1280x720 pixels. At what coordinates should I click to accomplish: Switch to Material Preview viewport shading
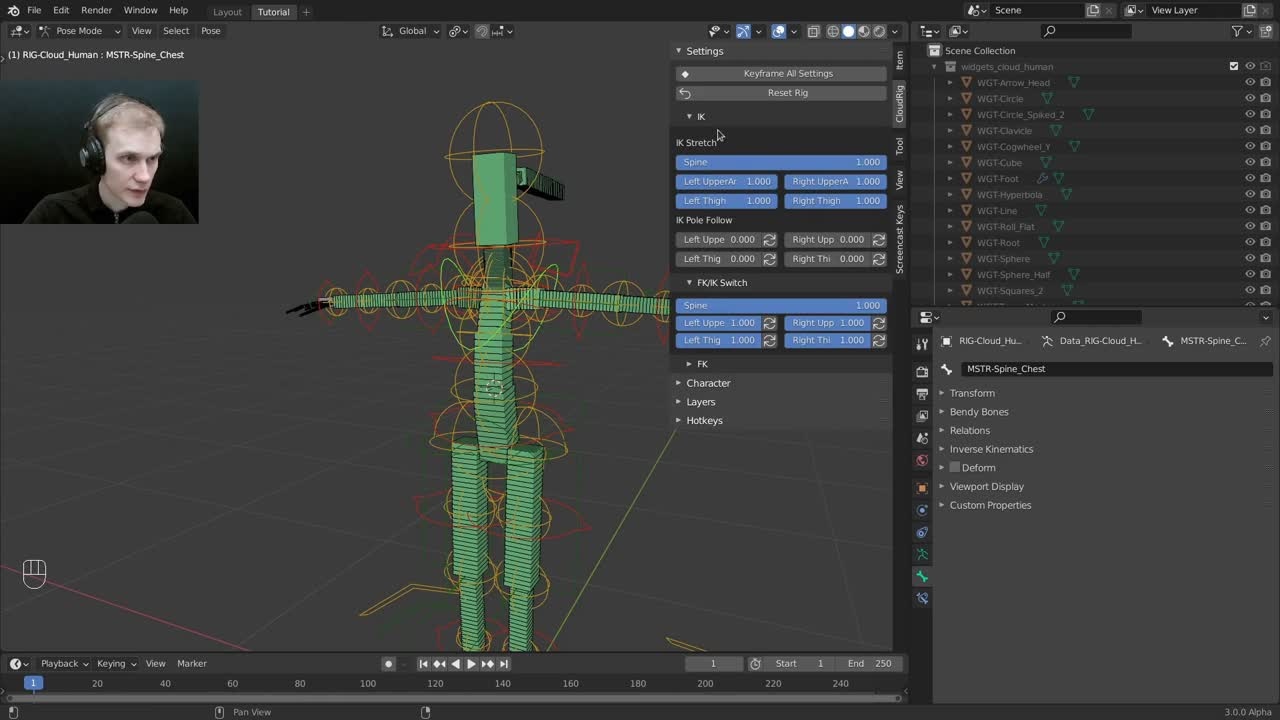863,31
